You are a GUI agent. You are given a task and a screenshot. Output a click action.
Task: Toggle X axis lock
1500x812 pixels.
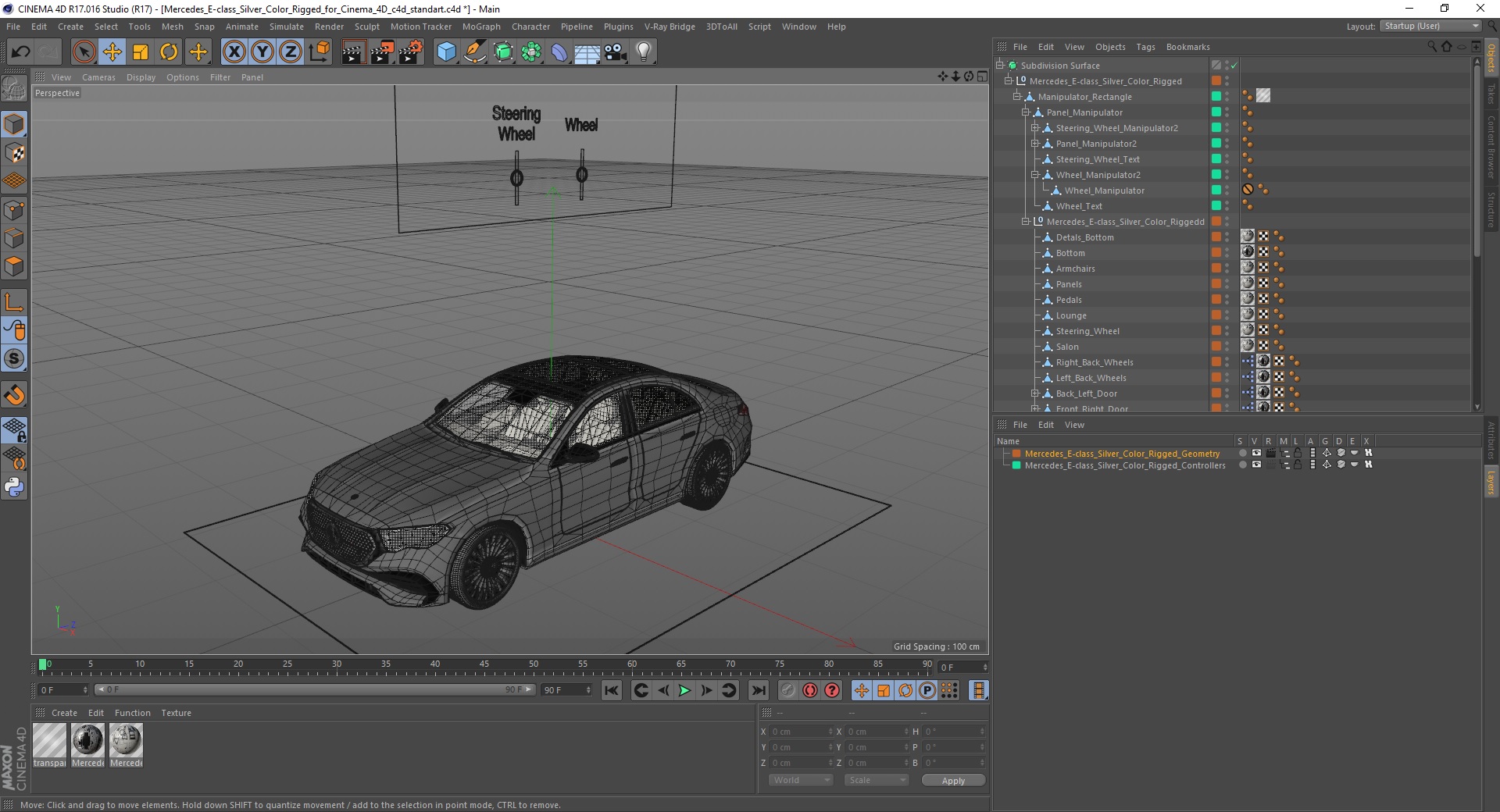point(234,52)
